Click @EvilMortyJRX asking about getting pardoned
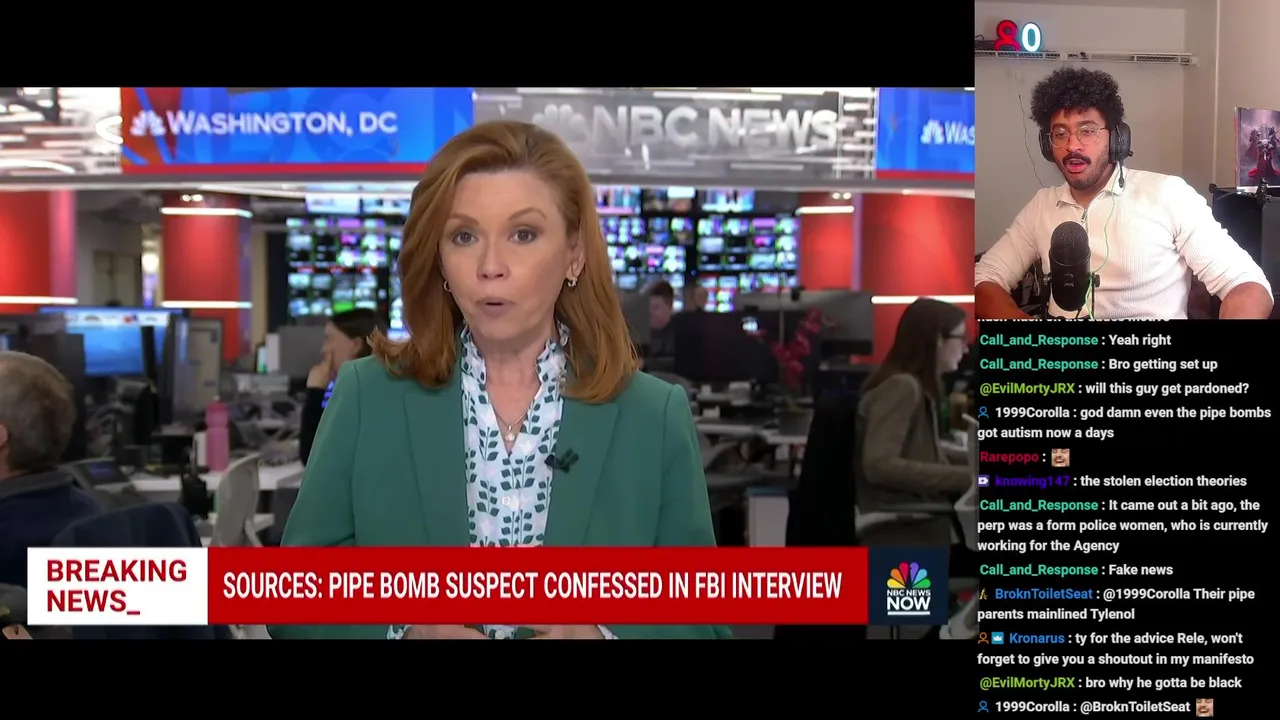This screenshot has width=1280, height=720. pyautogui.click(x=1027, y=388)
